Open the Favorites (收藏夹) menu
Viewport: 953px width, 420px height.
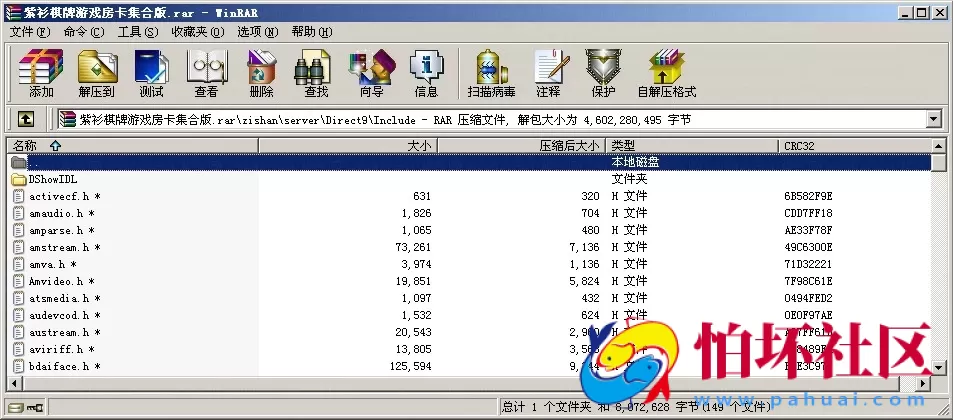[x=198, y=32]
